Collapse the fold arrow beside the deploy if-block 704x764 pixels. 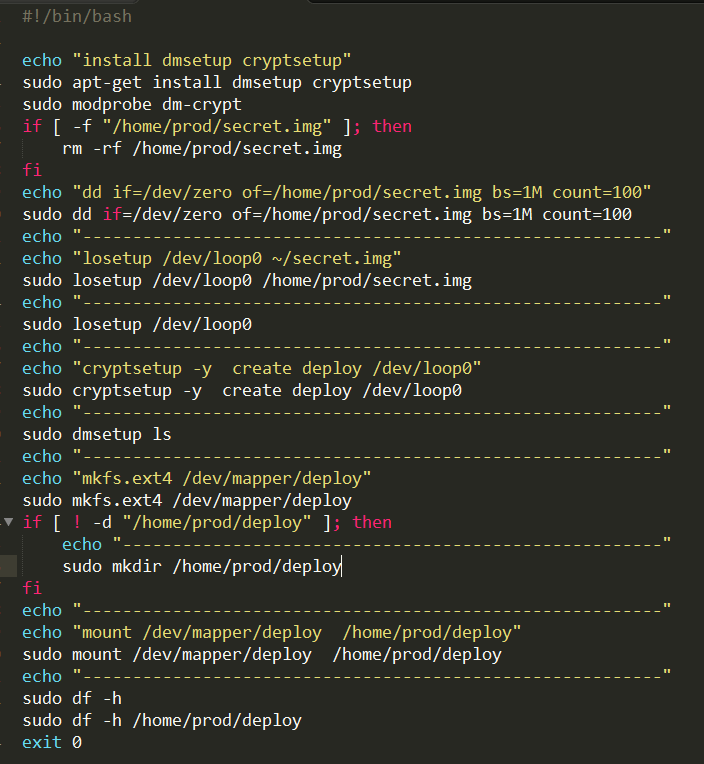tap(9, 522)
